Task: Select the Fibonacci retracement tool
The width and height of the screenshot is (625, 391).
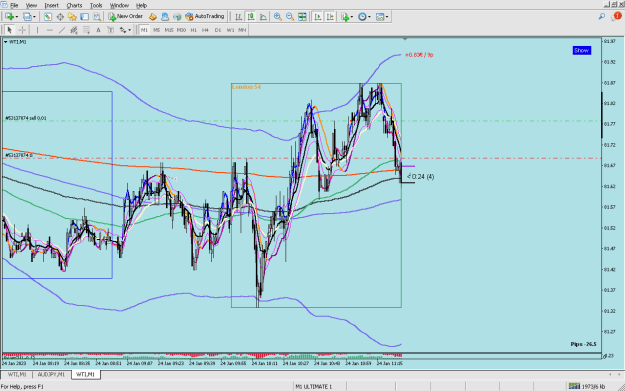Action: (86, 30)
